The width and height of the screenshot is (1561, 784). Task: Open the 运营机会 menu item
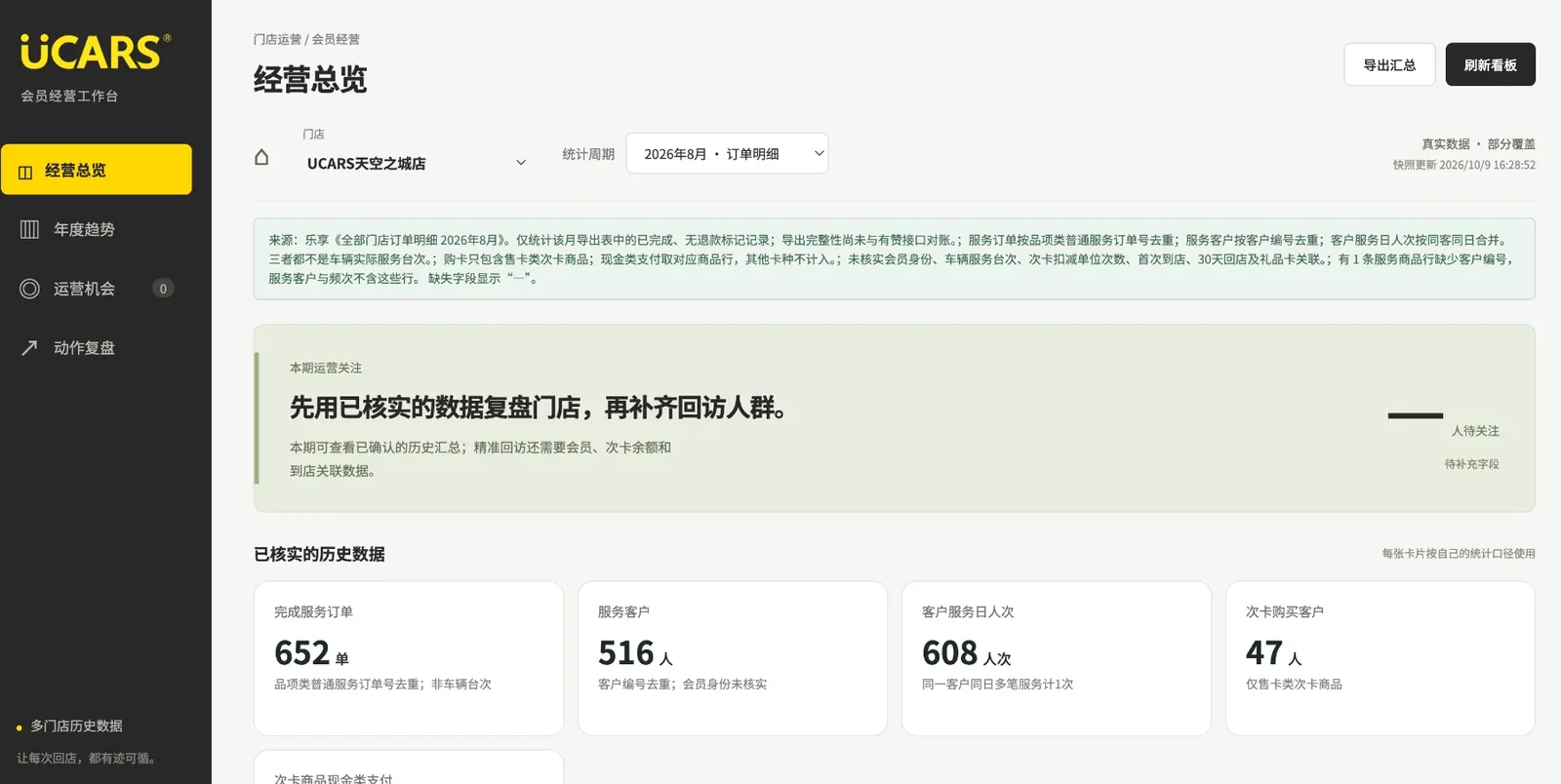pyautogui.click(x=97, y=289)
